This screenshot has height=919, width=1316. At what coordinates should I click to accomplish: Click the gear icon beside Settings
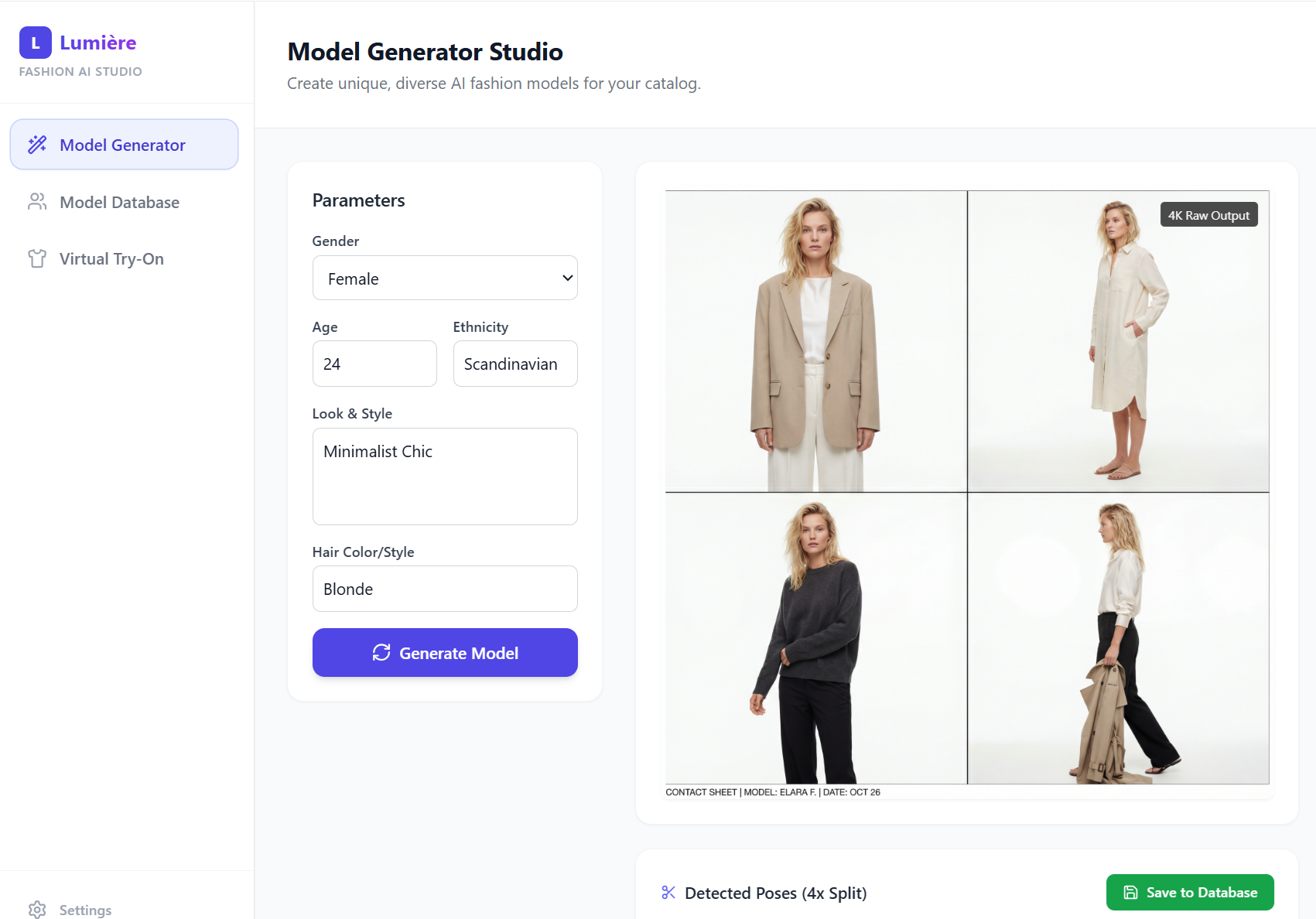(37, 910)
